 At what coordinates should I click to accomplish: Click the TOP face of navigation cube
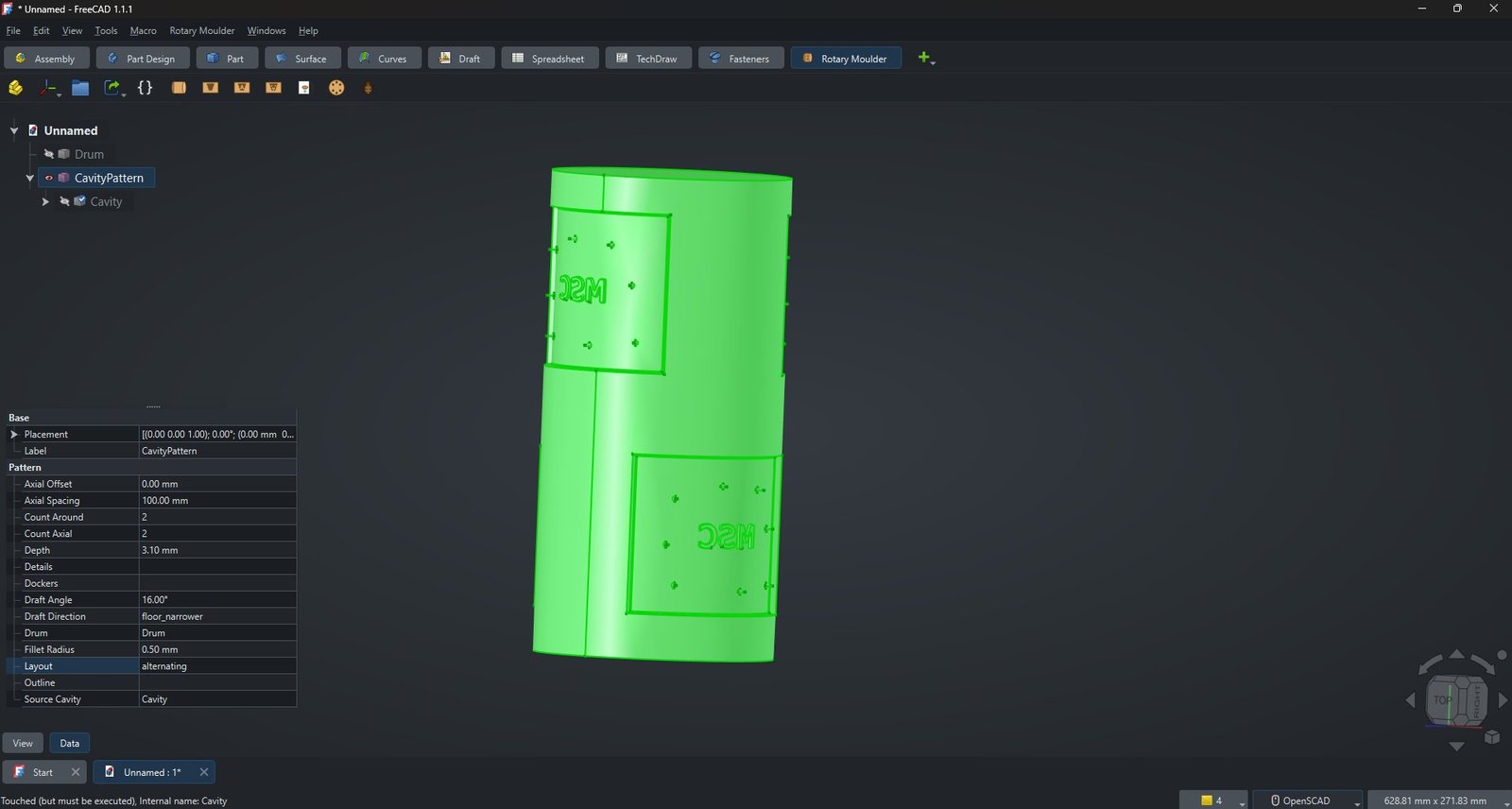point(1442,700)
